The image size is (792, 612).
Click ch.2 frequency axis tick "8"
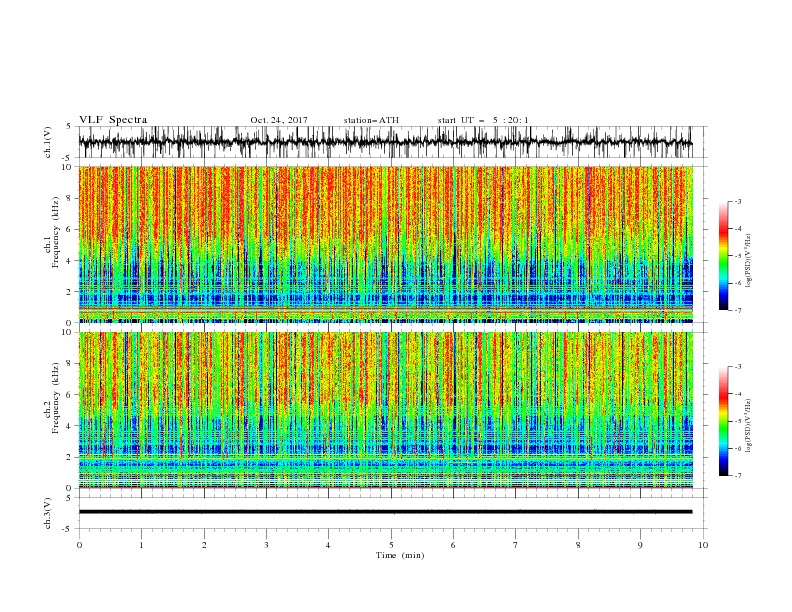[70, 364]
